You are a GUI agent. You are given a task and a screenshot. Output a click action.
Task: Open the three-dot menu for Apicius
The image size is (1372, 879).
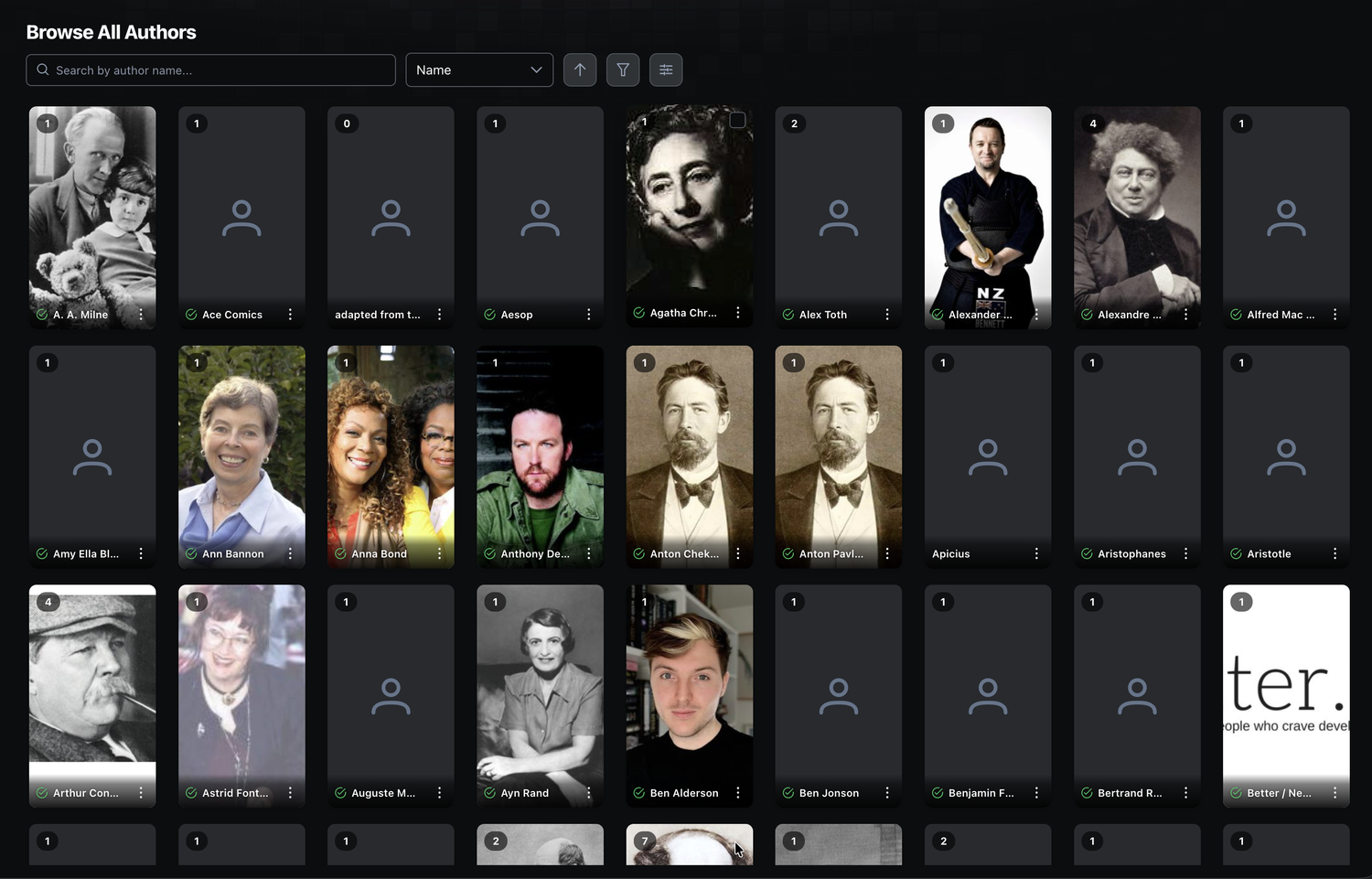tap(1036, 554)
